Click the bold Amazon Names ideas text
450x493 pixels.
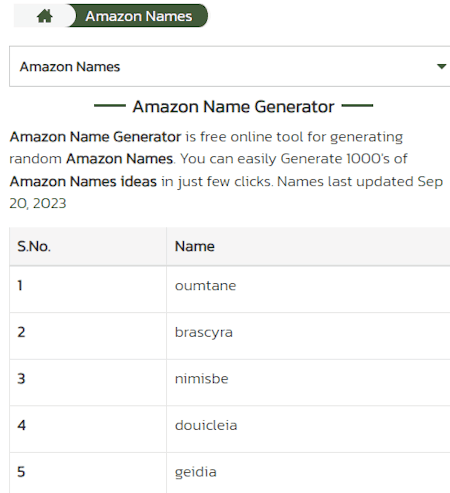click(x=83, y=182)
